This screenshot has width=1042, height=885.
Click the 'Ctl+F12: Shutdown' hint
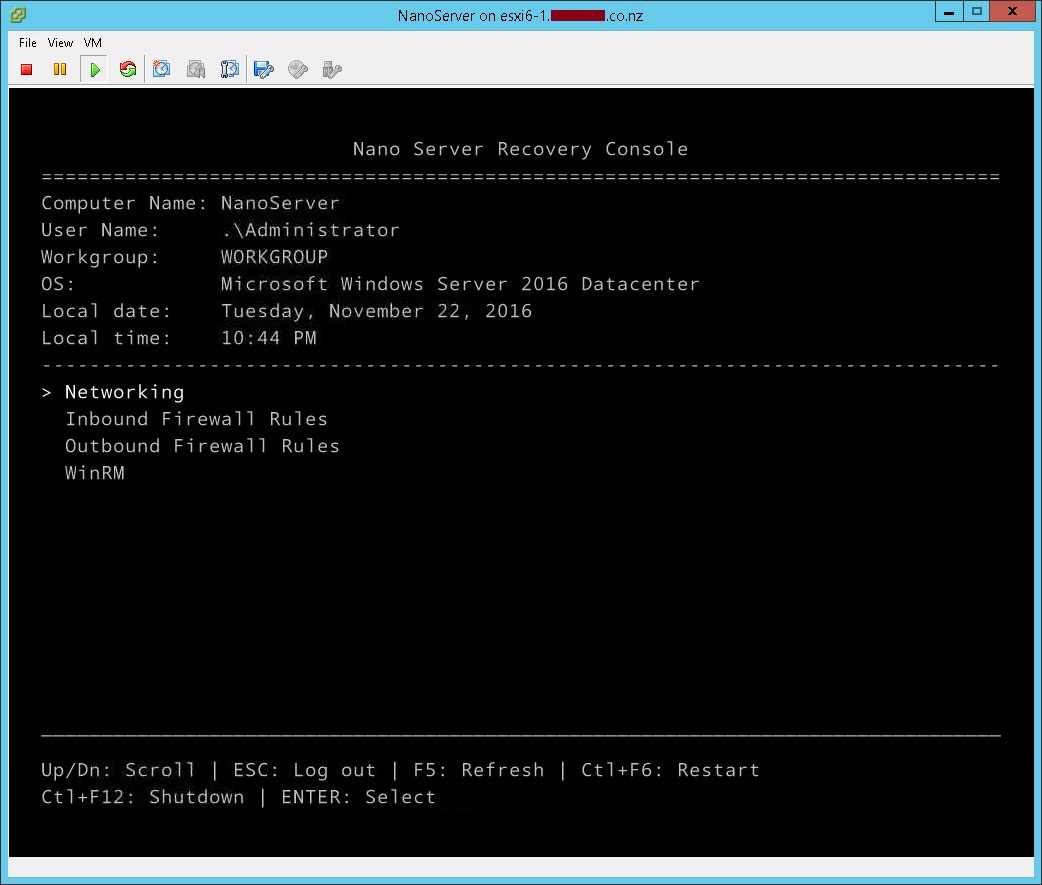(143, 797)
